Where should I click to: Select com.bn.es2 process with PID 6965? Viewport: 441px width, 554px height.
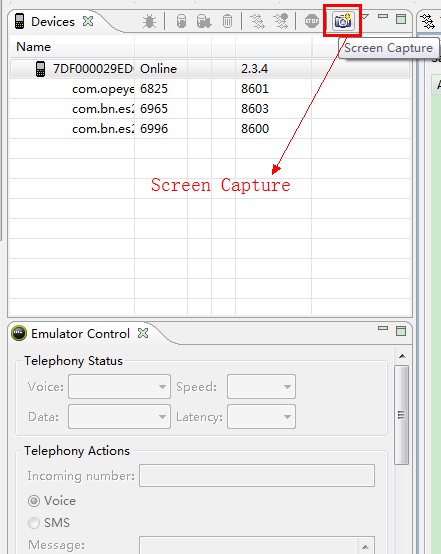coord(210,109)
